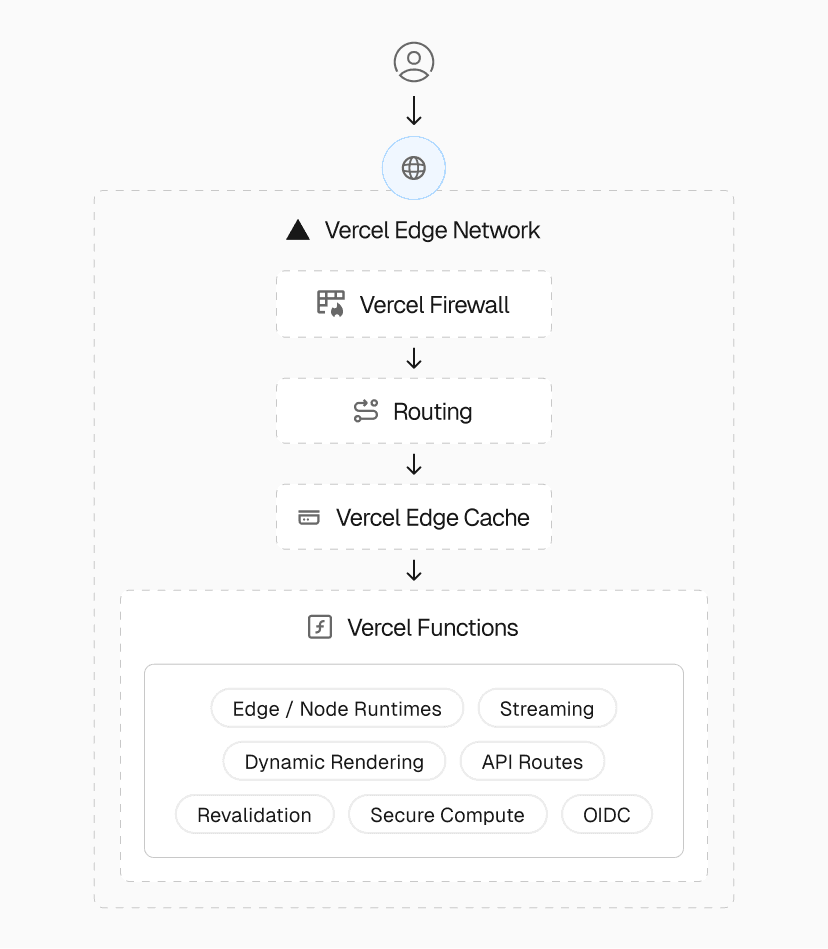The image size is (828, 949).
Task: Select the Edge / Node Runtimes pill
Action: coord(337,709)
